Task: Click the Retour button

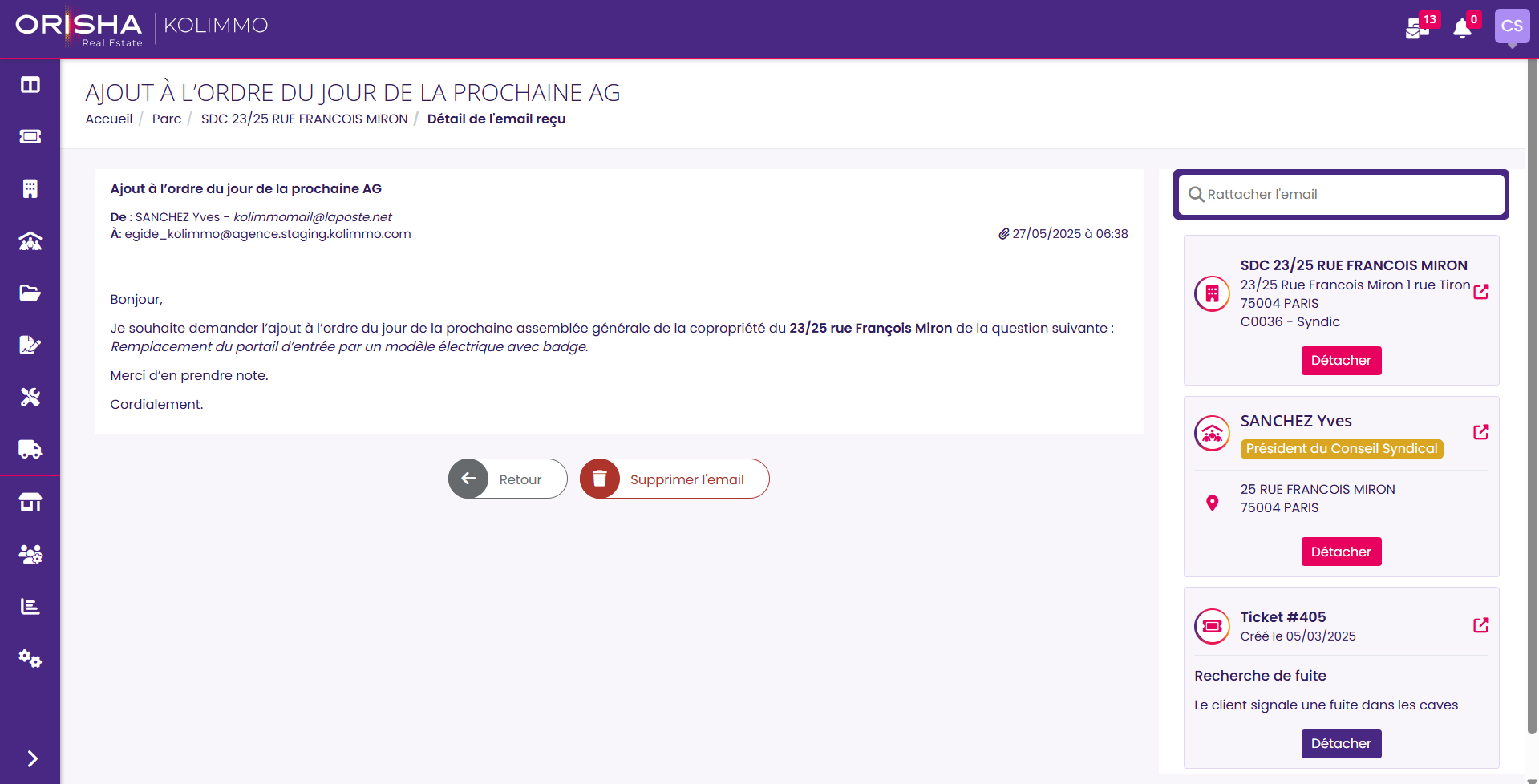Action: (x=508, y=479)
